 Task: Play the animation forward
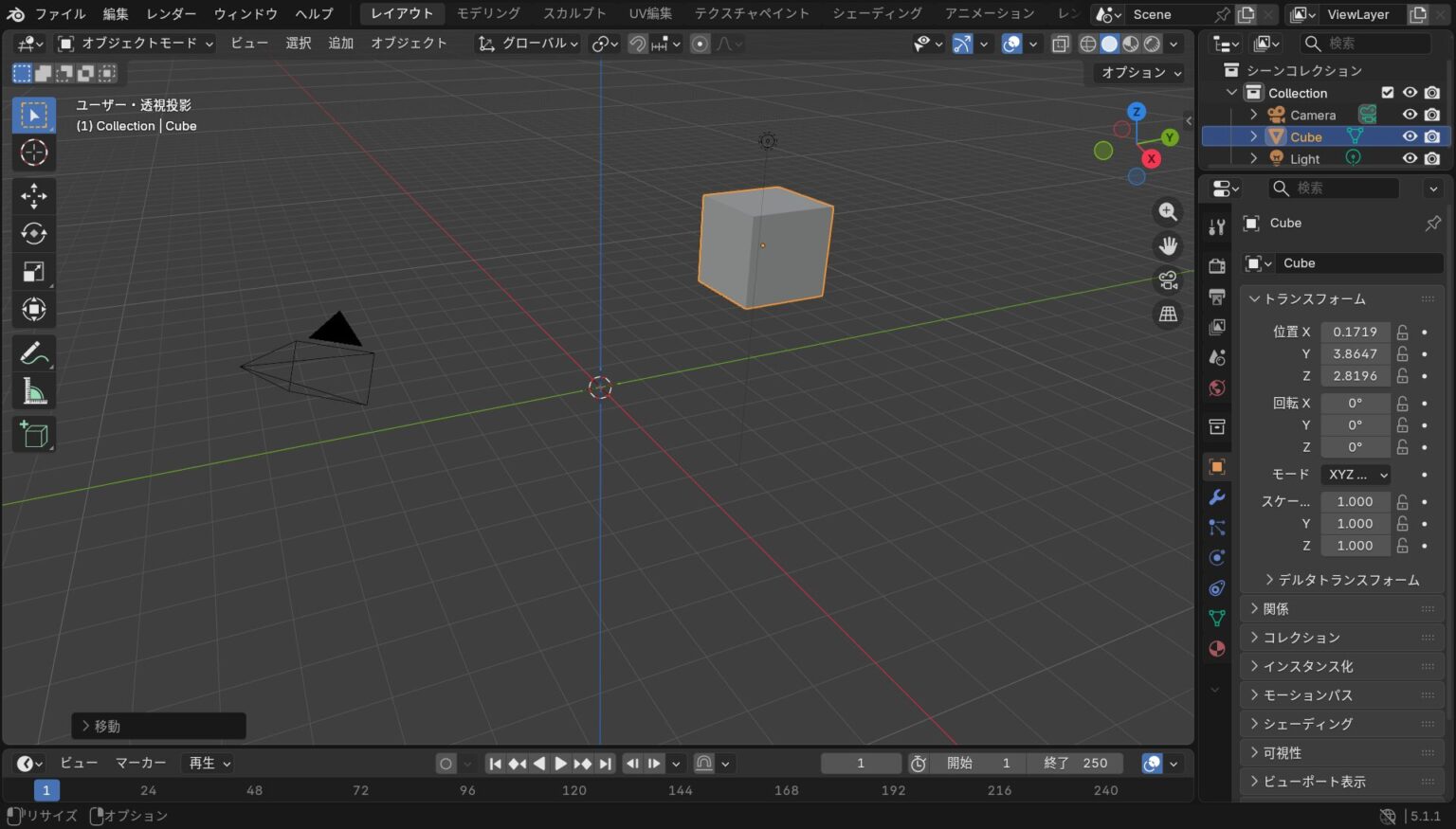pos(560,764)
